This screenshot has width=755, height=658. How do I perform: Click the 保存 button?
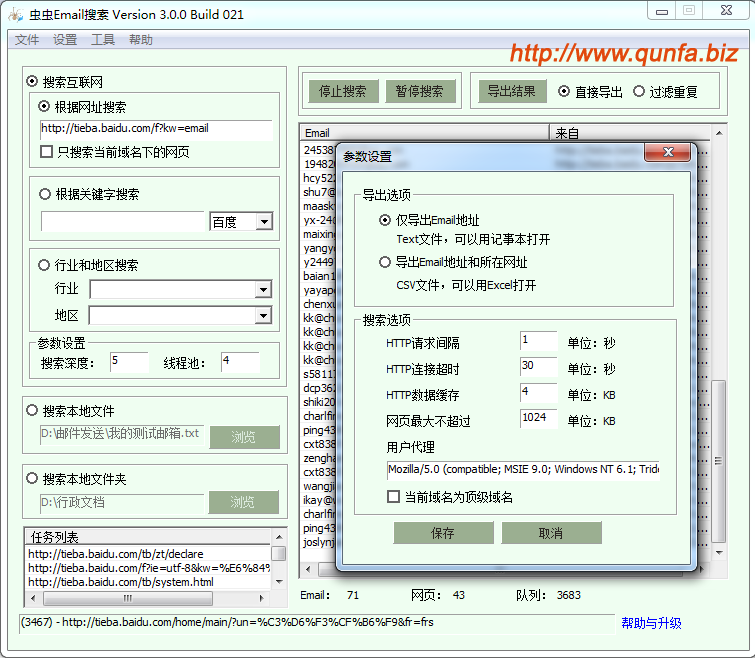click(x=443, y=533)
